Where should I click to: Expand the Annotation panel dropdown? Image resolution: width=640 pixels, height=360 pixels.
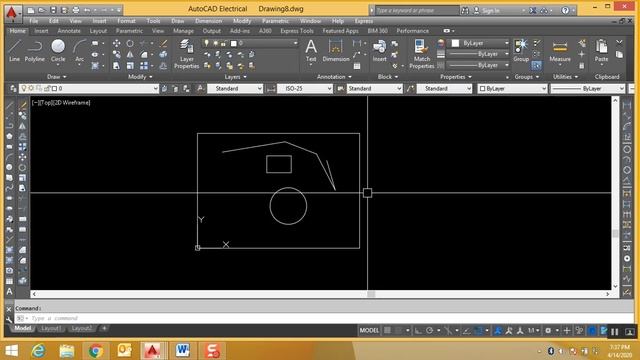pyautogui.click(x=334, y=77)
